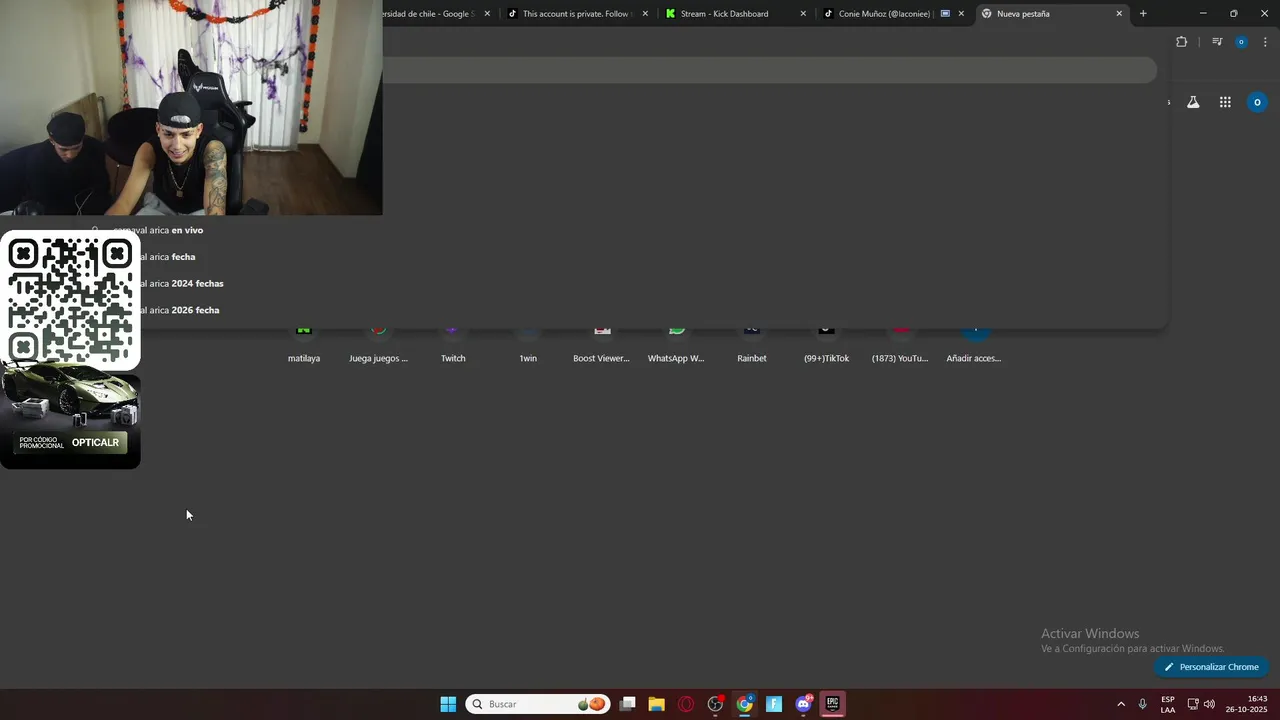Open Chrome extensions puzzle icon
Viewport: 1280px width, 720px height.
[1181, 42]
